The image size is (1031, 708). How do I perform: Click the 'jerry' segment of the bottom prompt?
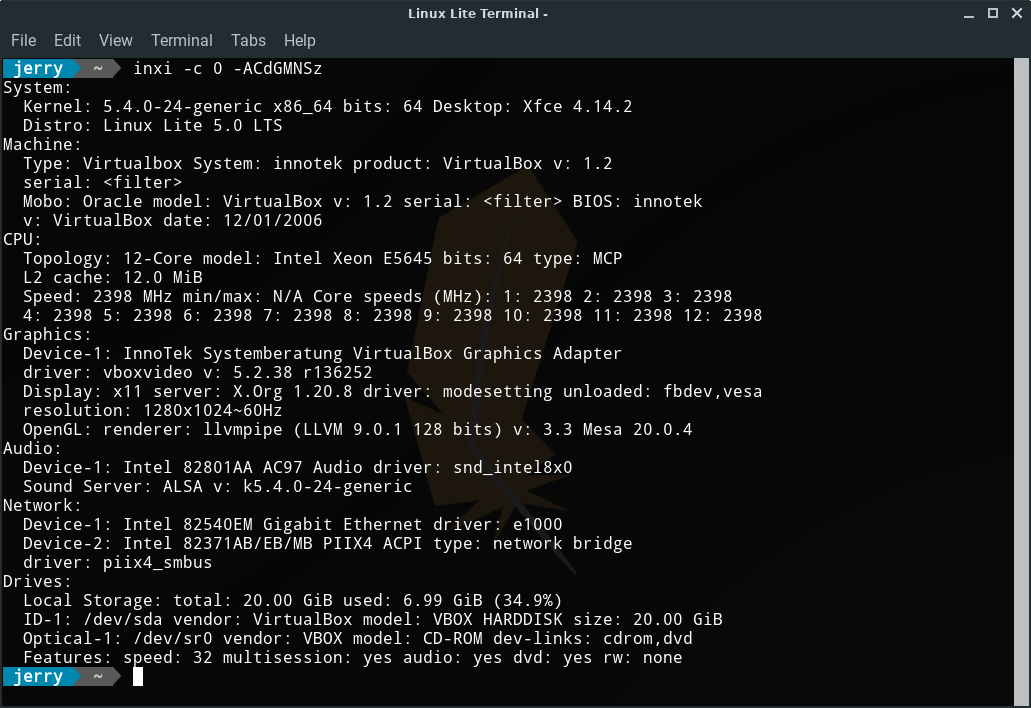tap(38, 677)
